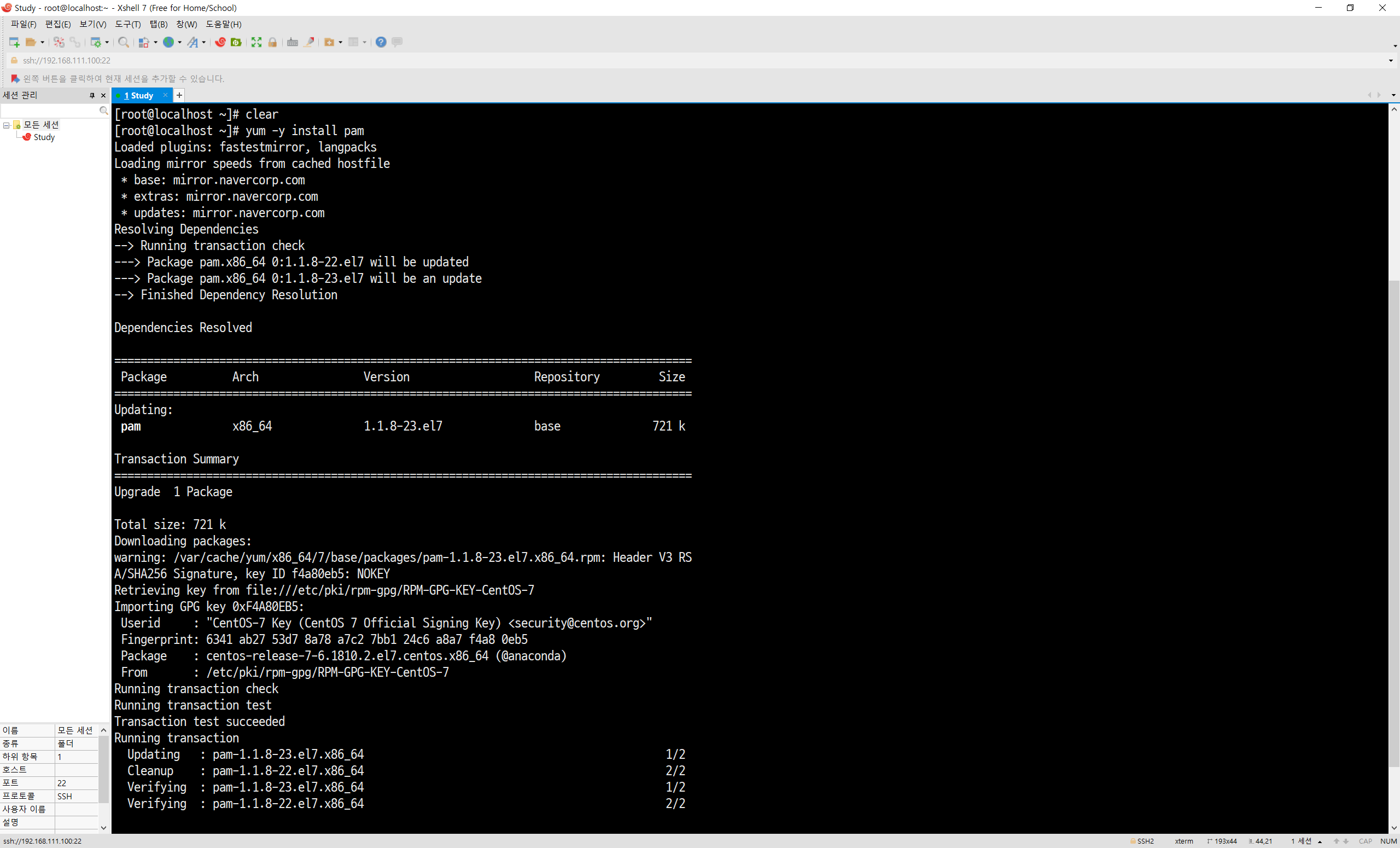Expand the Open folder dropdown arrow

[43, 42]
